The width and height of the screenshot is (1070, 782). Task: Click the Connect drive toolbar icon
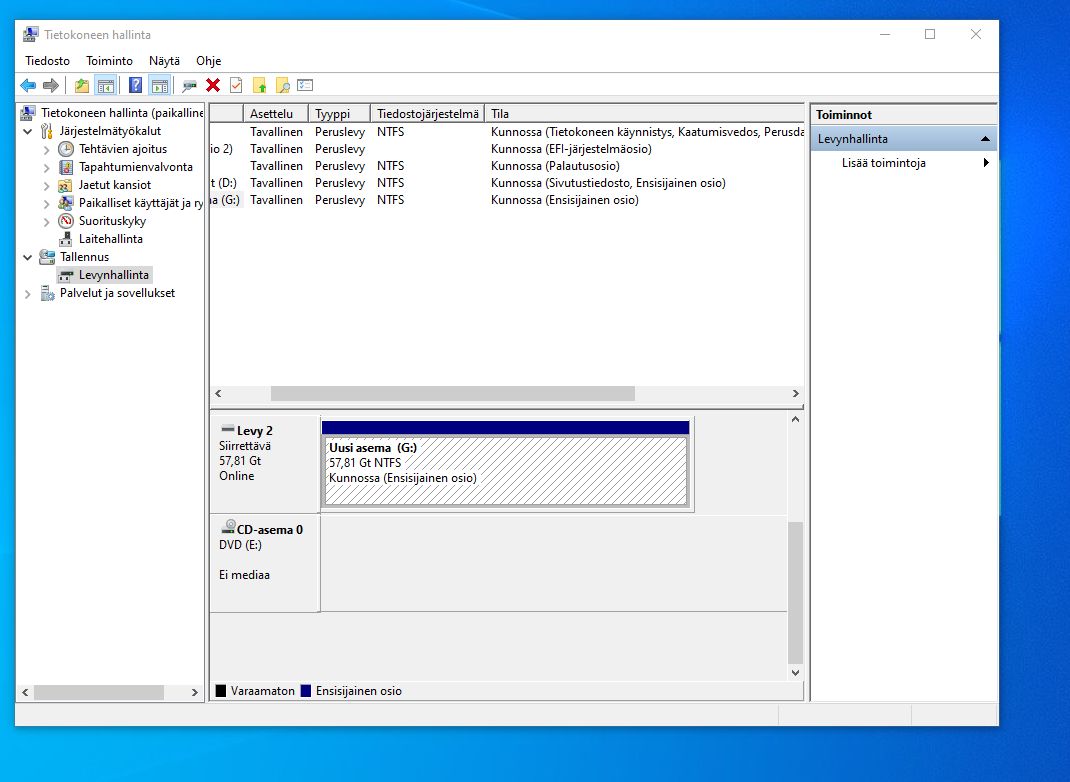189,86
